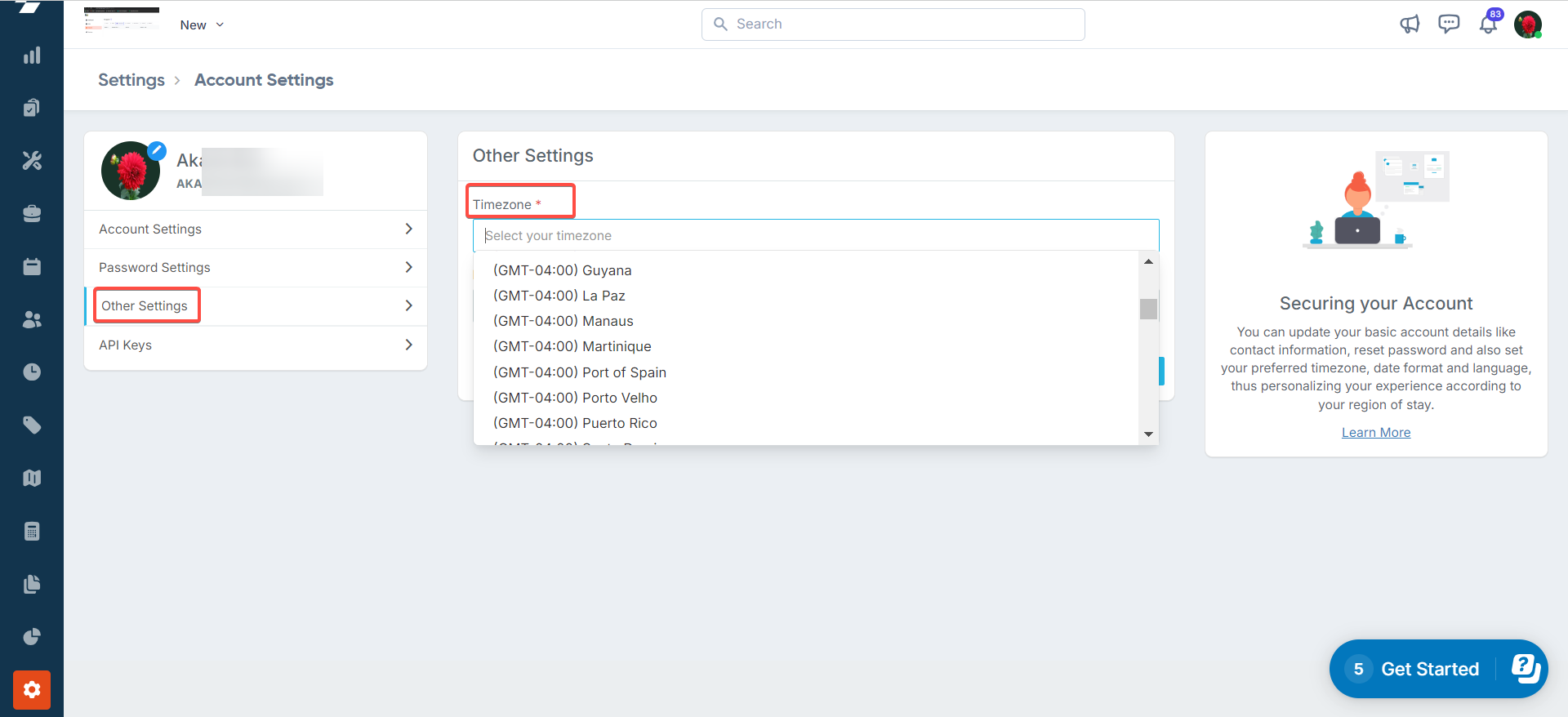This screenshot has height=717, width=1568.
Task: Open the orange settings gear icon
Action: point(32,690)
